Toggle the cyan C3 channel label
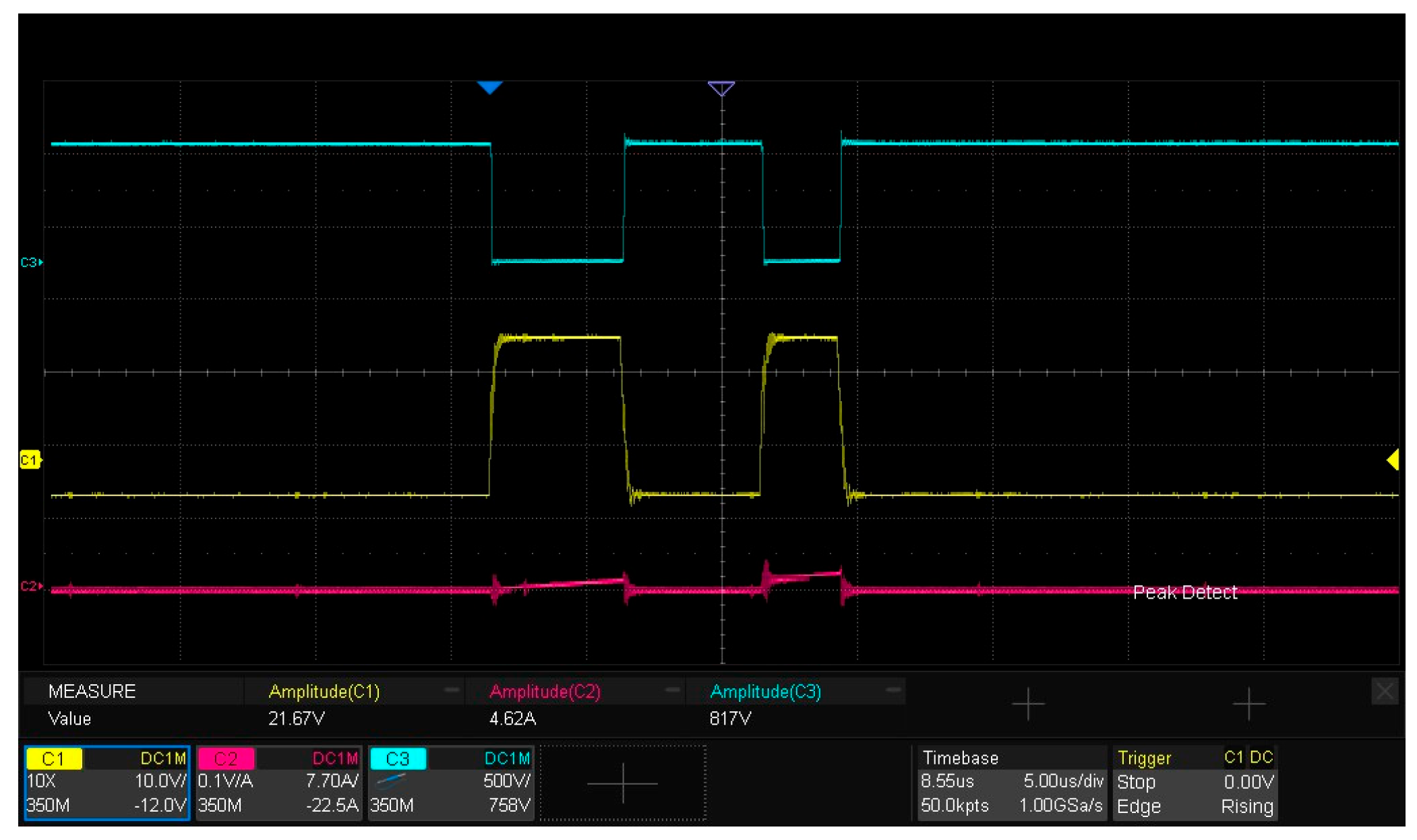The height and width of the screenshot is (840, 1417). pos(398,758)
